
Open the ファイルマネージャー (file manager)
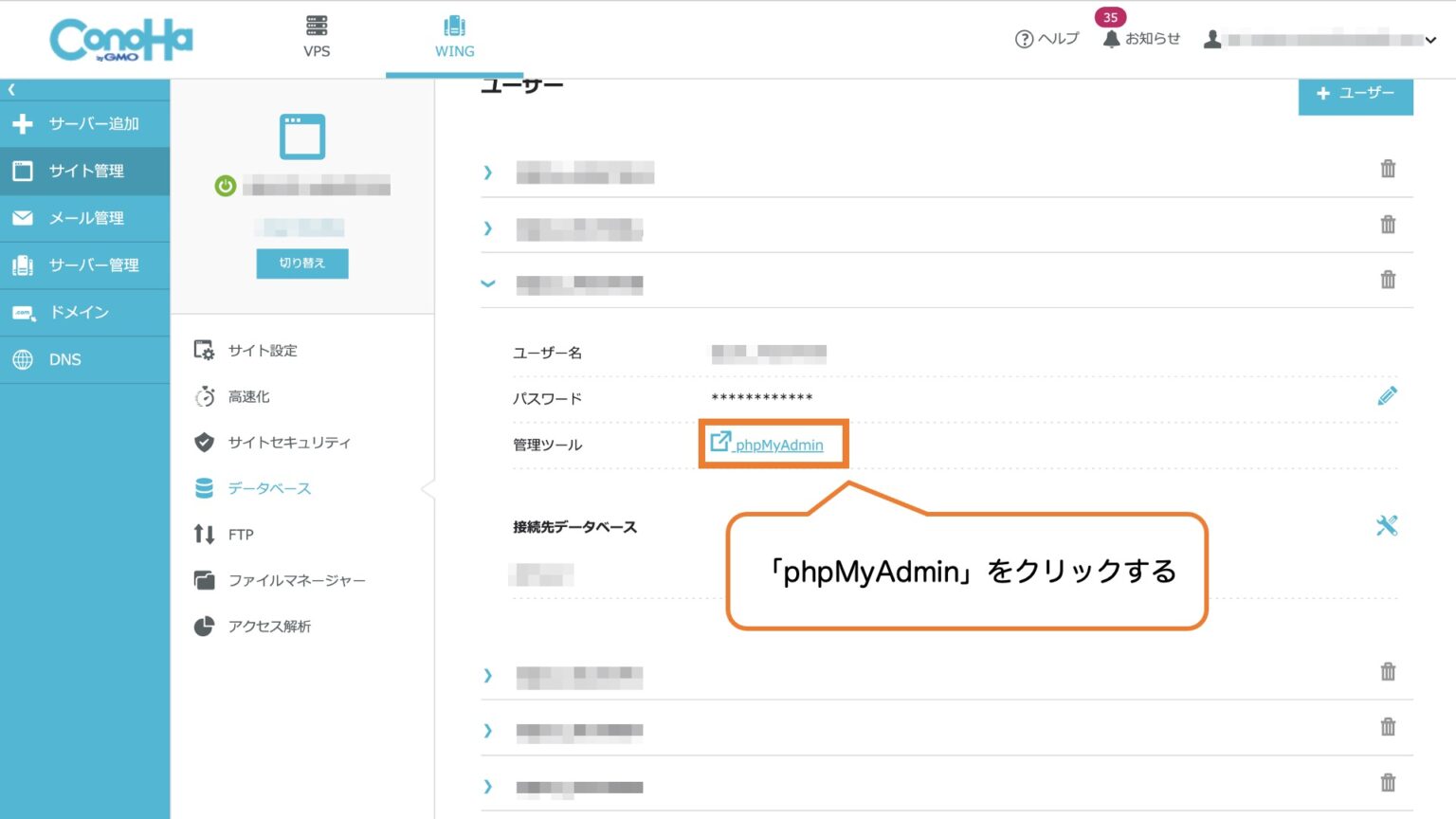click(295, 580)
